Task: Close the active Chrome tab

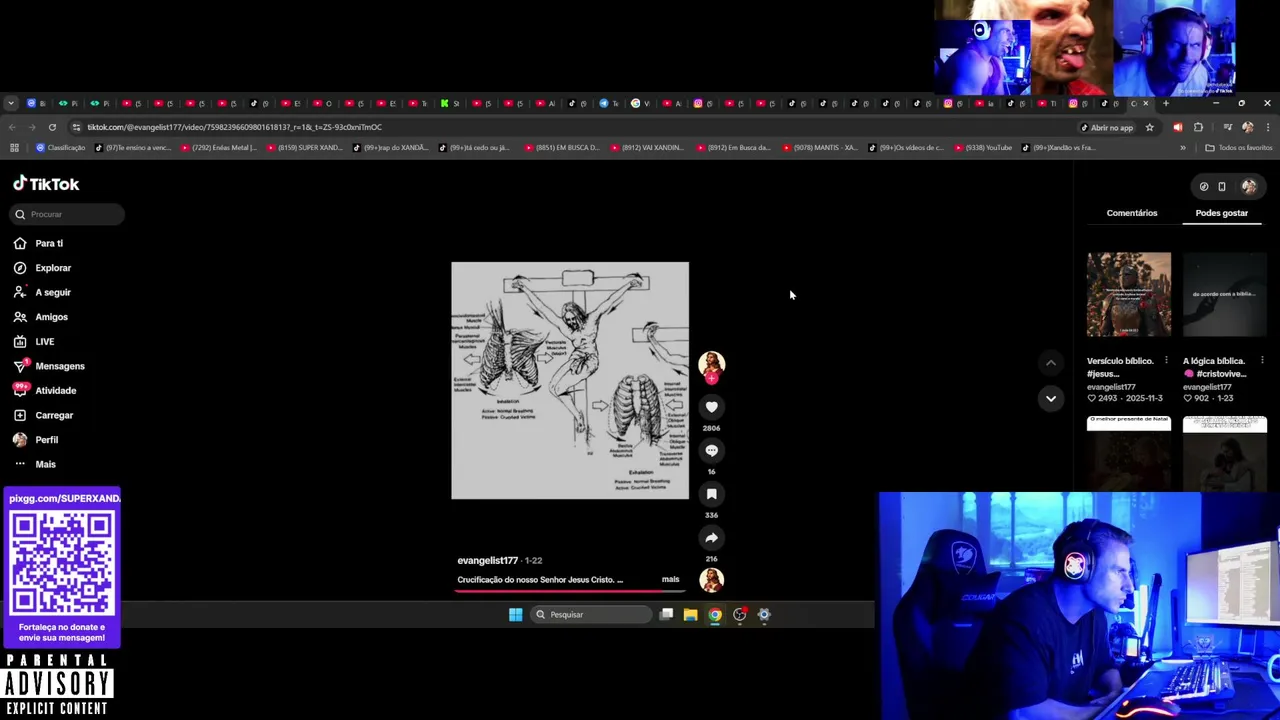Action: [1146, 103]
